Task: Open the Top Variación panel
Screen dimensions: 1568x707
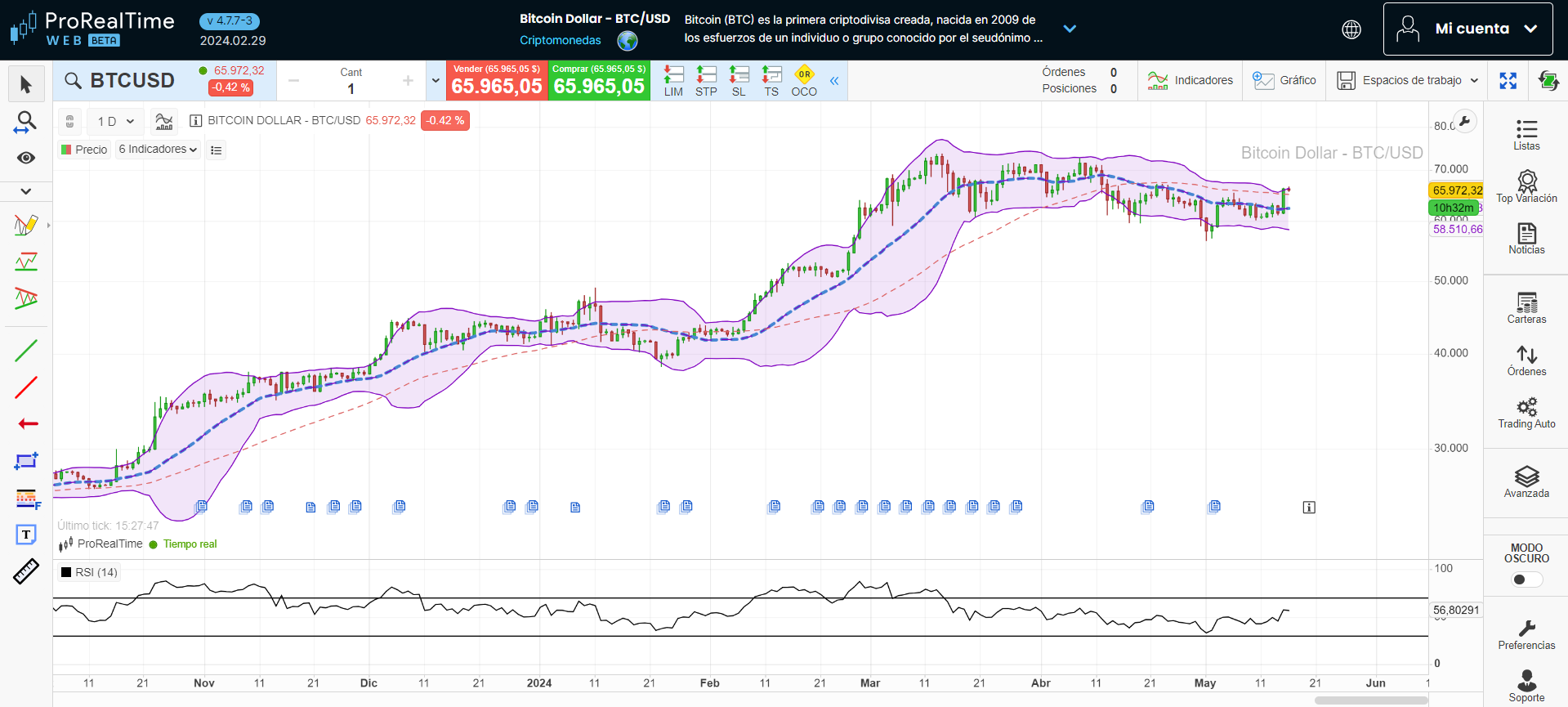Action: (x=1526, y=186)
